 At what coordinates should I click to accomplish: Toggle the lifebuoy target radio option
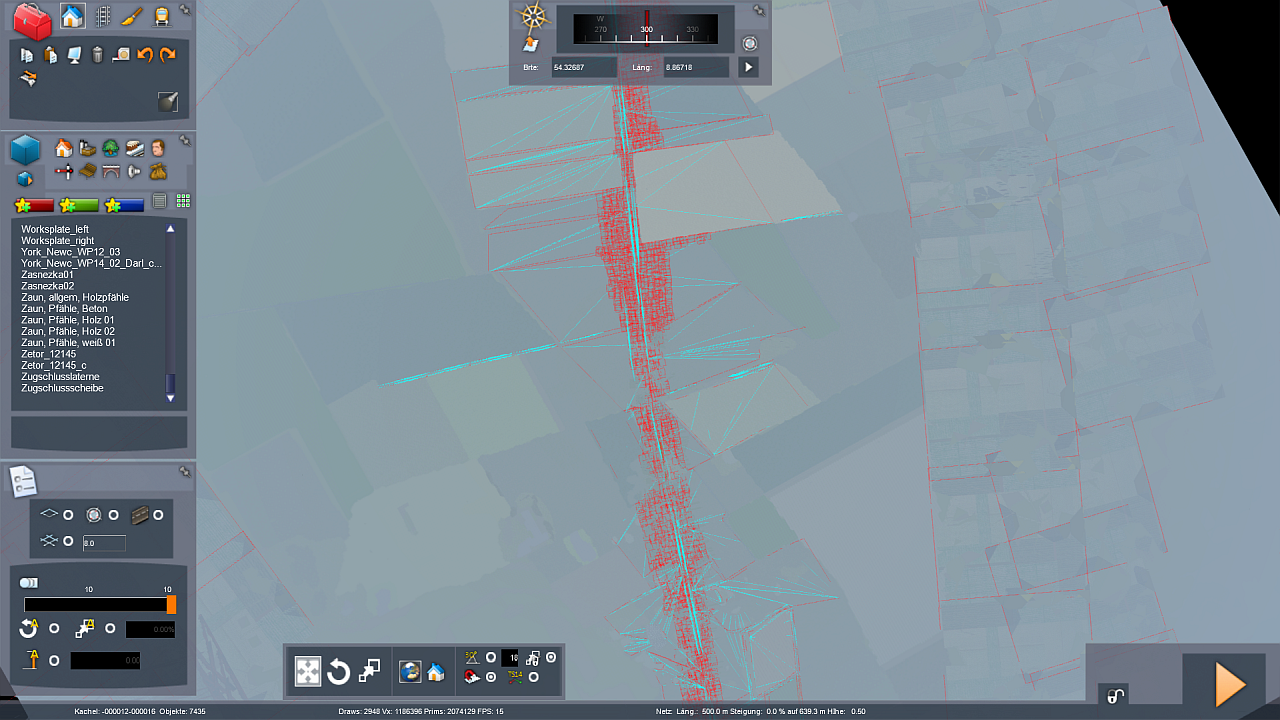click(x=113, y=515)
